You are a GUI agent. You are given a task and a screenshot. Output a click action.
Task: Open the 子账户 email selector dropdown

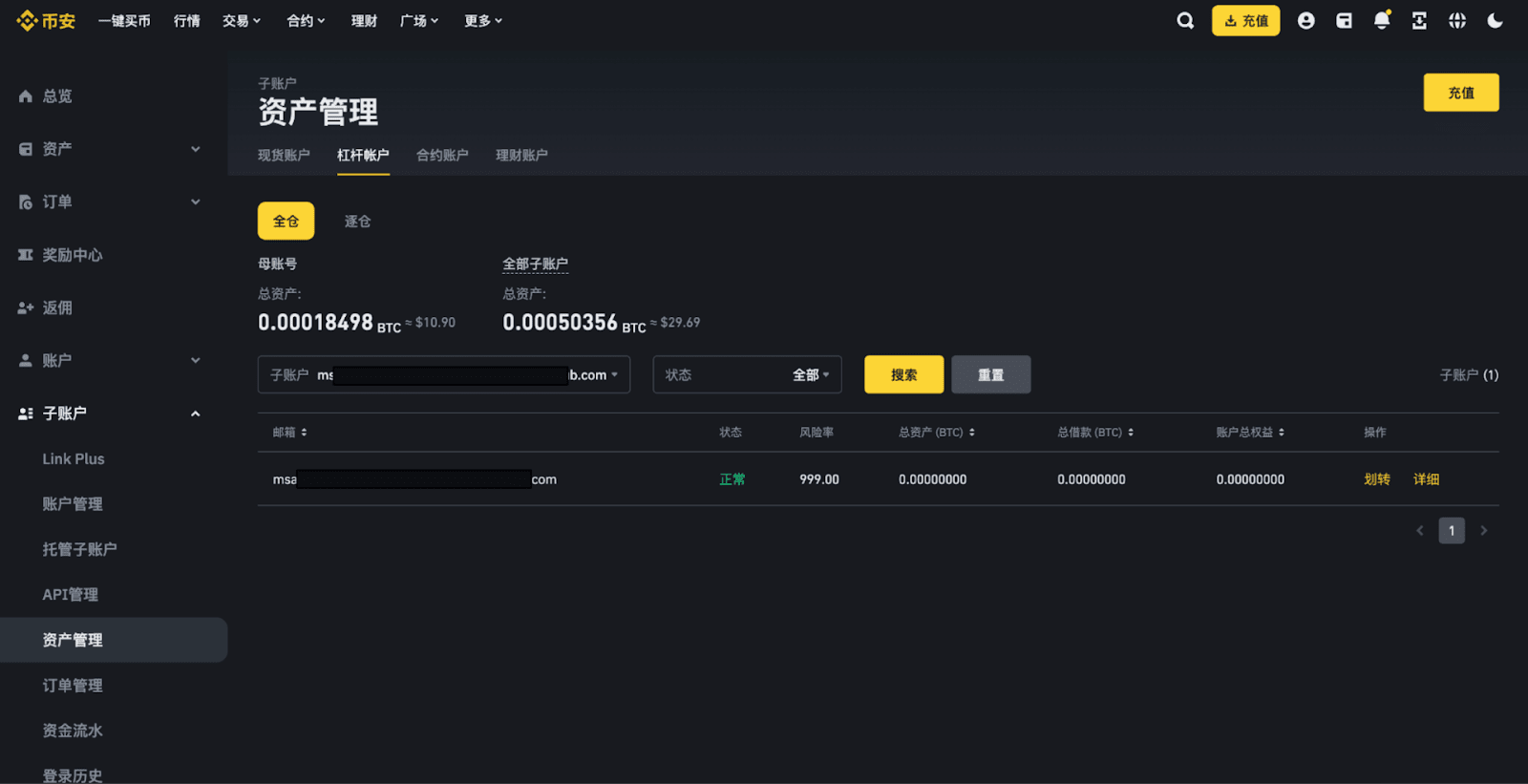tap(444, 375)
